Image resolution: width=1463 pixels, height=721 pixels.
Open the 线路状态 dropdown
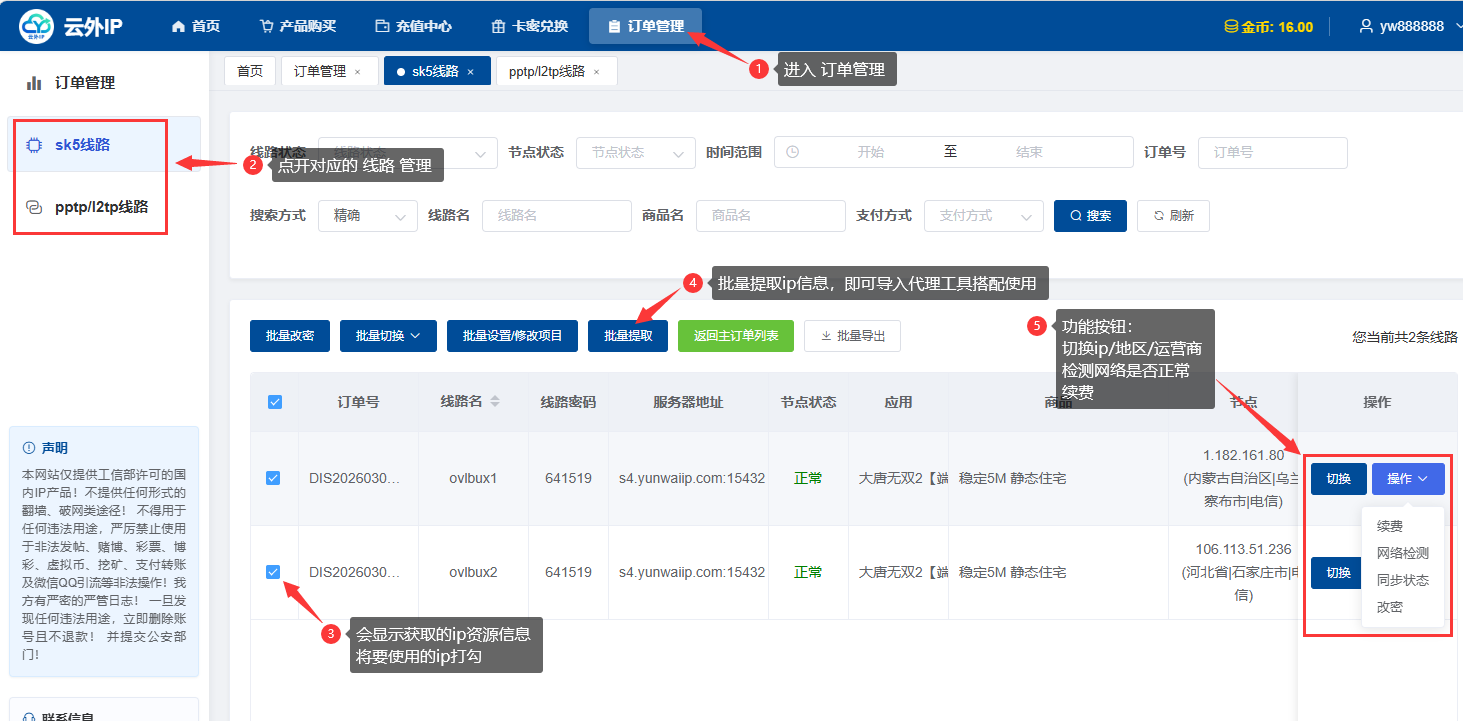[x=406, y=153]
